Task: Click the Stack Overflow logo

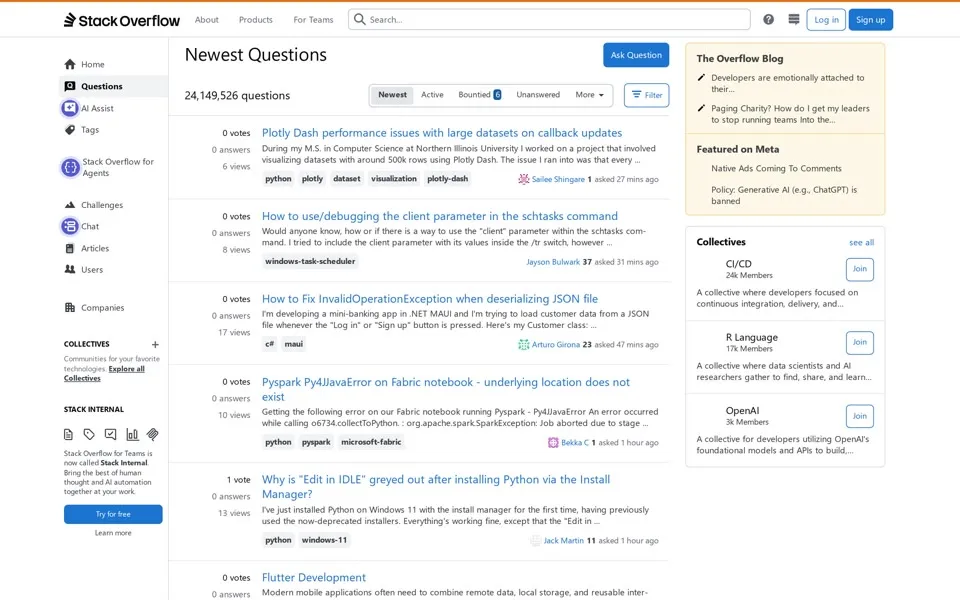Action: 122,20
